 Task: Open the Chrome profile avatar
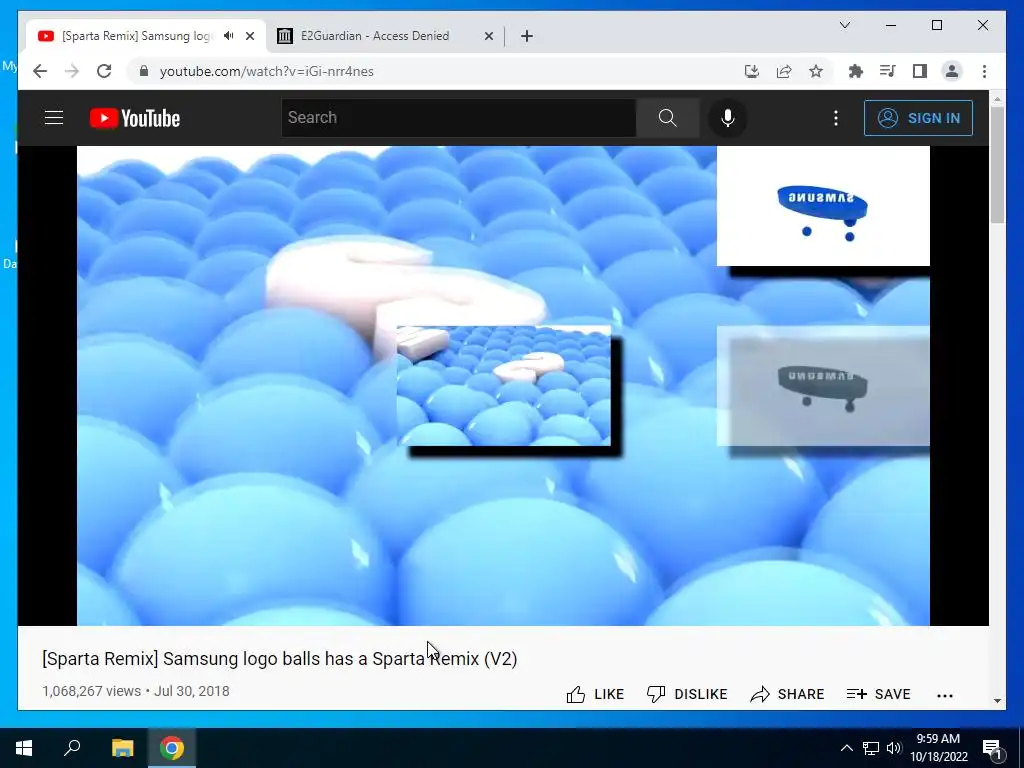coord(952,71)
